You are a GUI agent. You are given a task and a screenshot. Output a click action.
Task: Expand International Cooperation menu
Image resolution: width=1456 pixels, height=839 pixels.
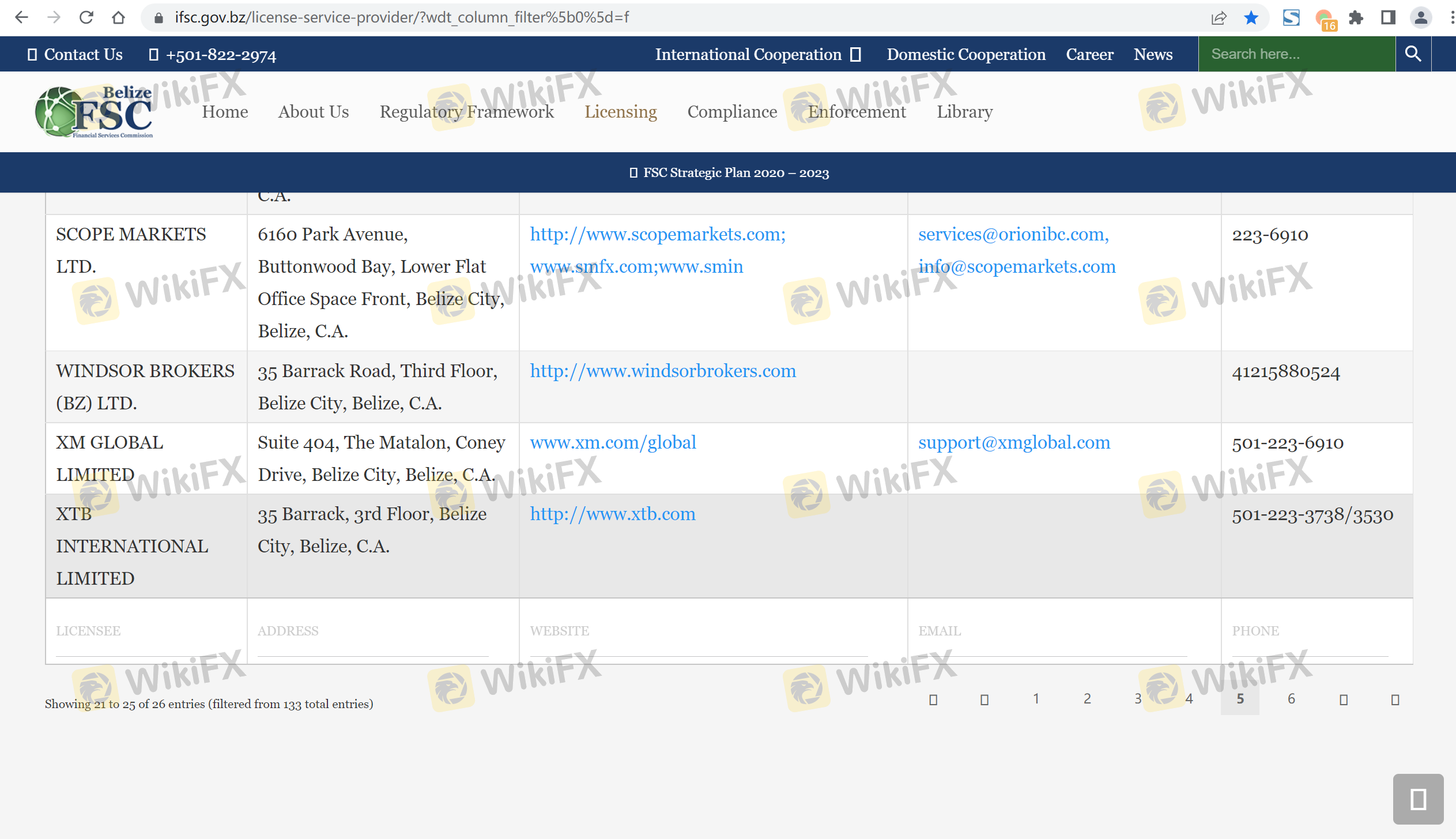tap(757, 54)
